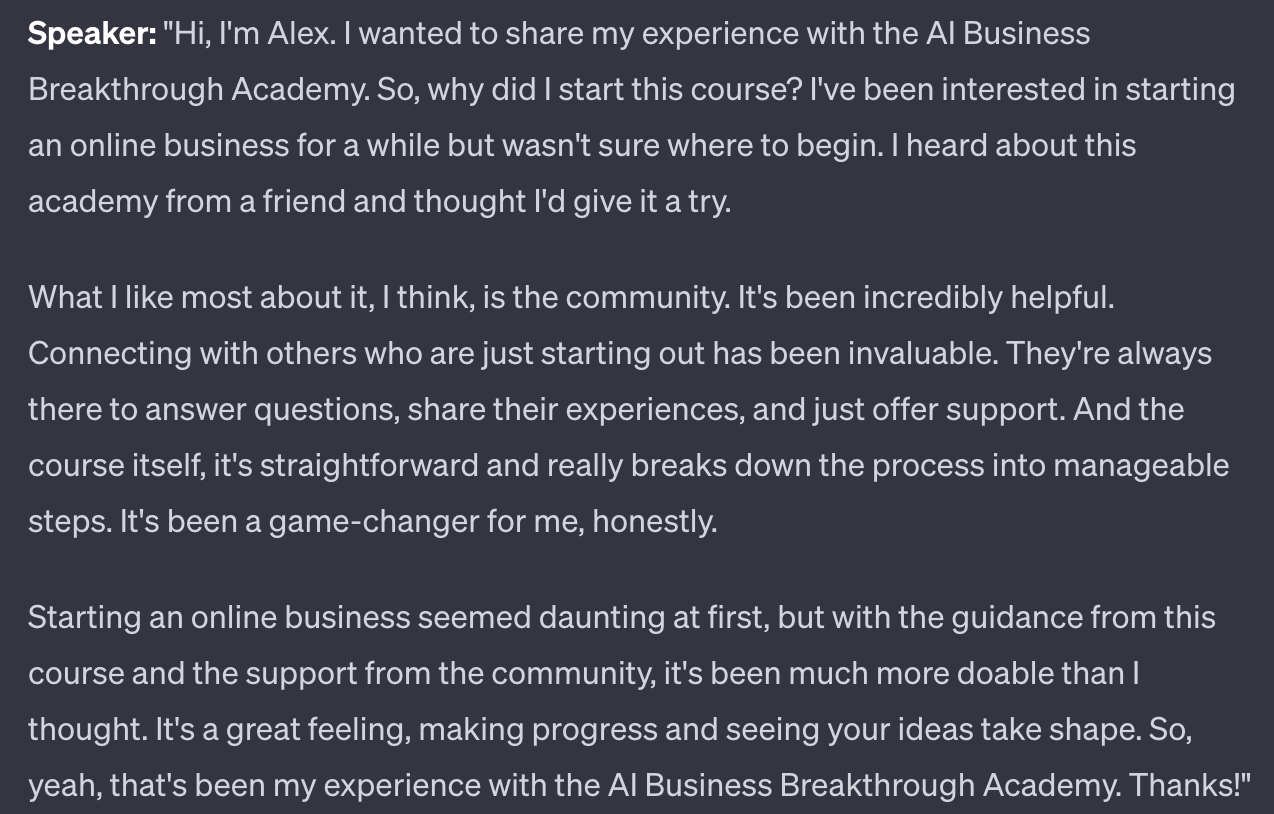
Task: Click the word "manageable"
Action: 1141,466
